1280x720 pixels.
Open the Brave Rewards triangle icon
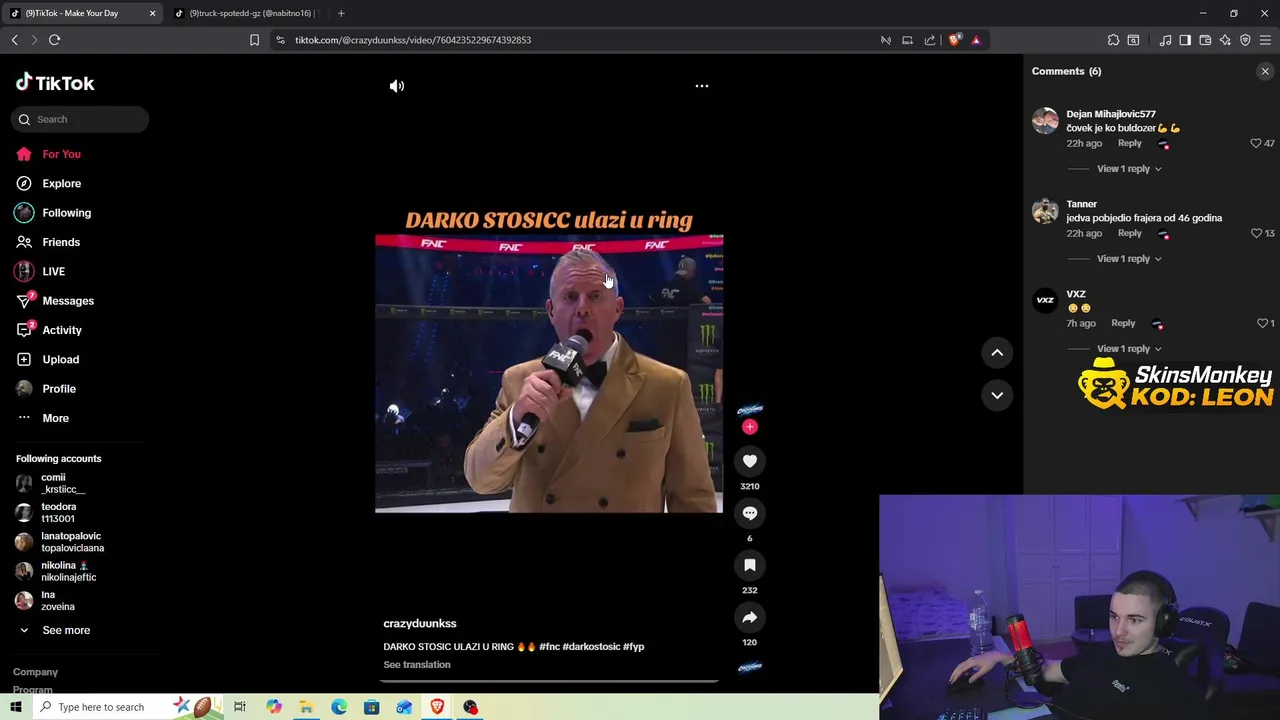pos(976,40)
